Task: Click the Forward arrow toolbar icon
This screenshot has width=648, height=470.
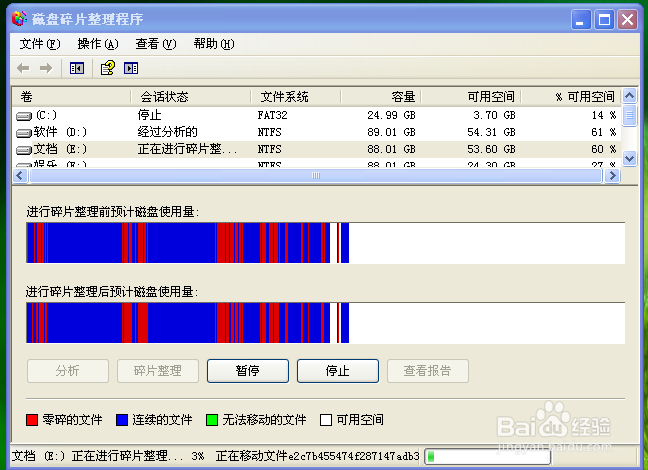Action: click(x=46, y=68)
